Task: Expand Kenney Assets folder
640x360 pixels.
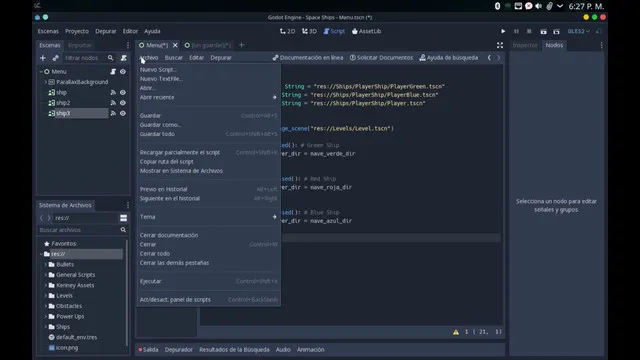Action: coord(46,285)
